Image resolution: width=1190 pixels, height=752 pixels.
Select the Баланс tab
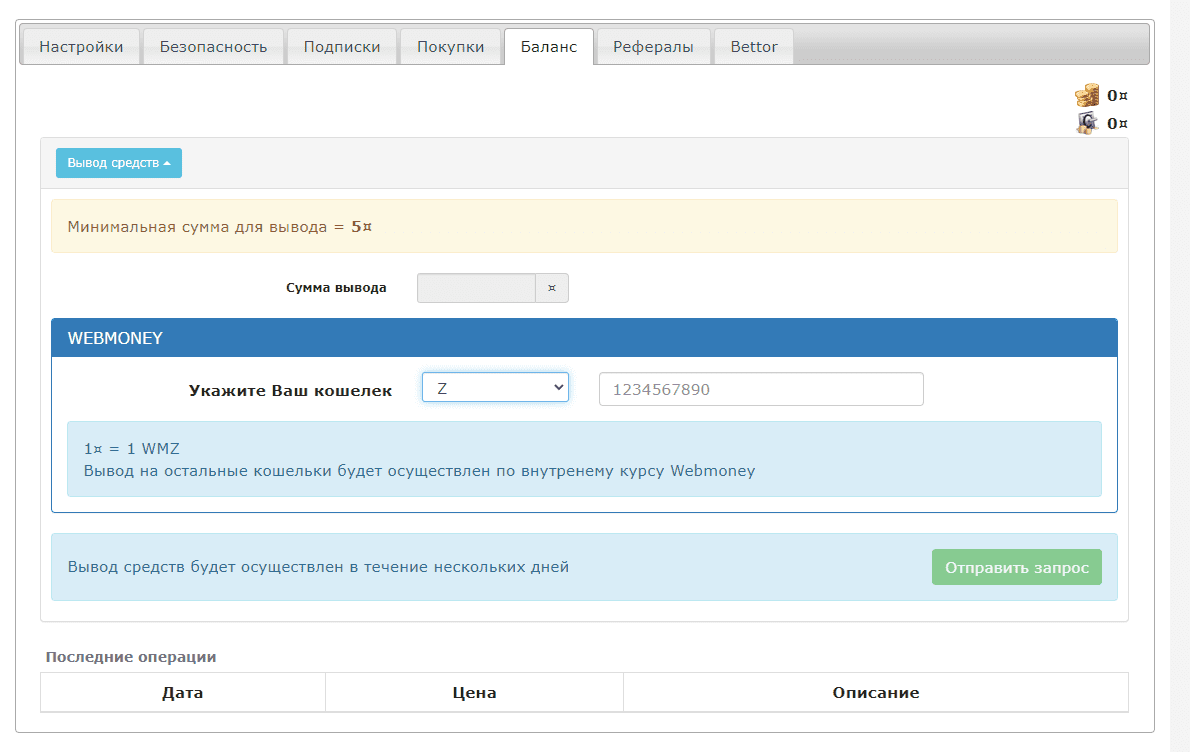point(549,47)
